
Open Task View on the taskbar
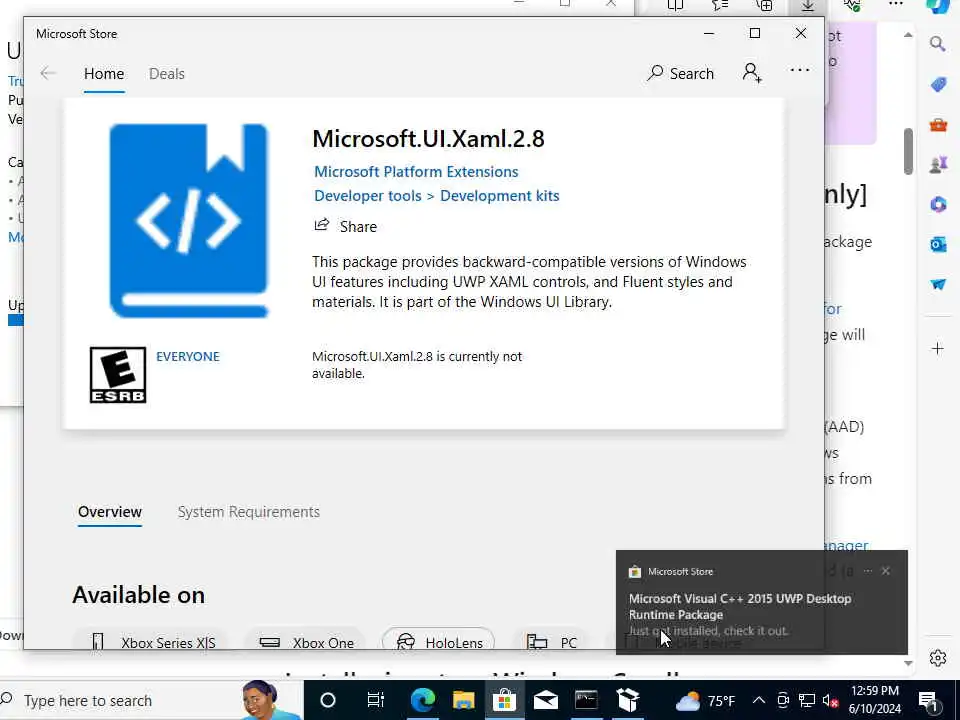[x=375, y=700]
